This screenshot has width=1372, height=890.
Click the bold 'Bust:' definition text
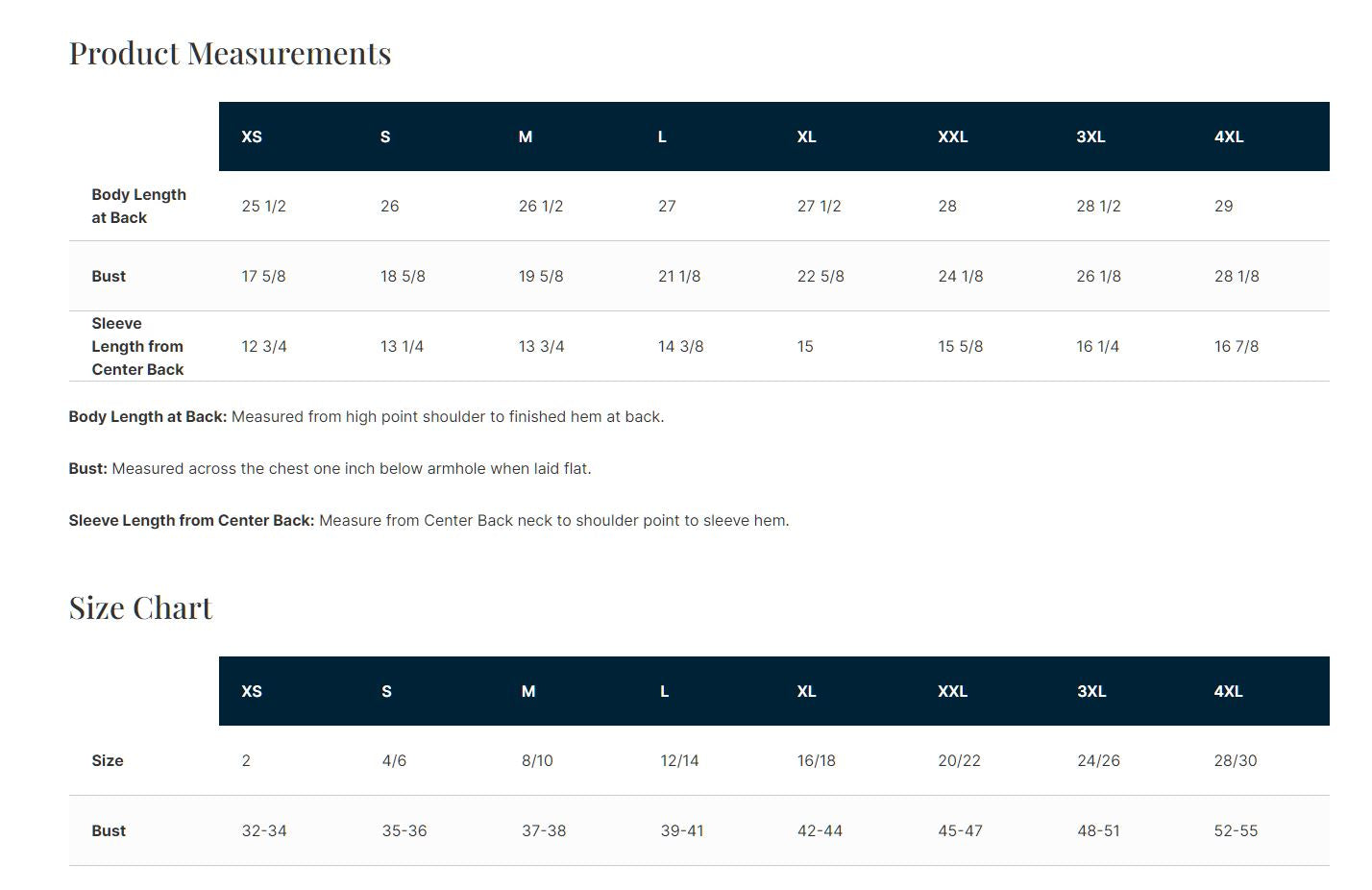88,468
